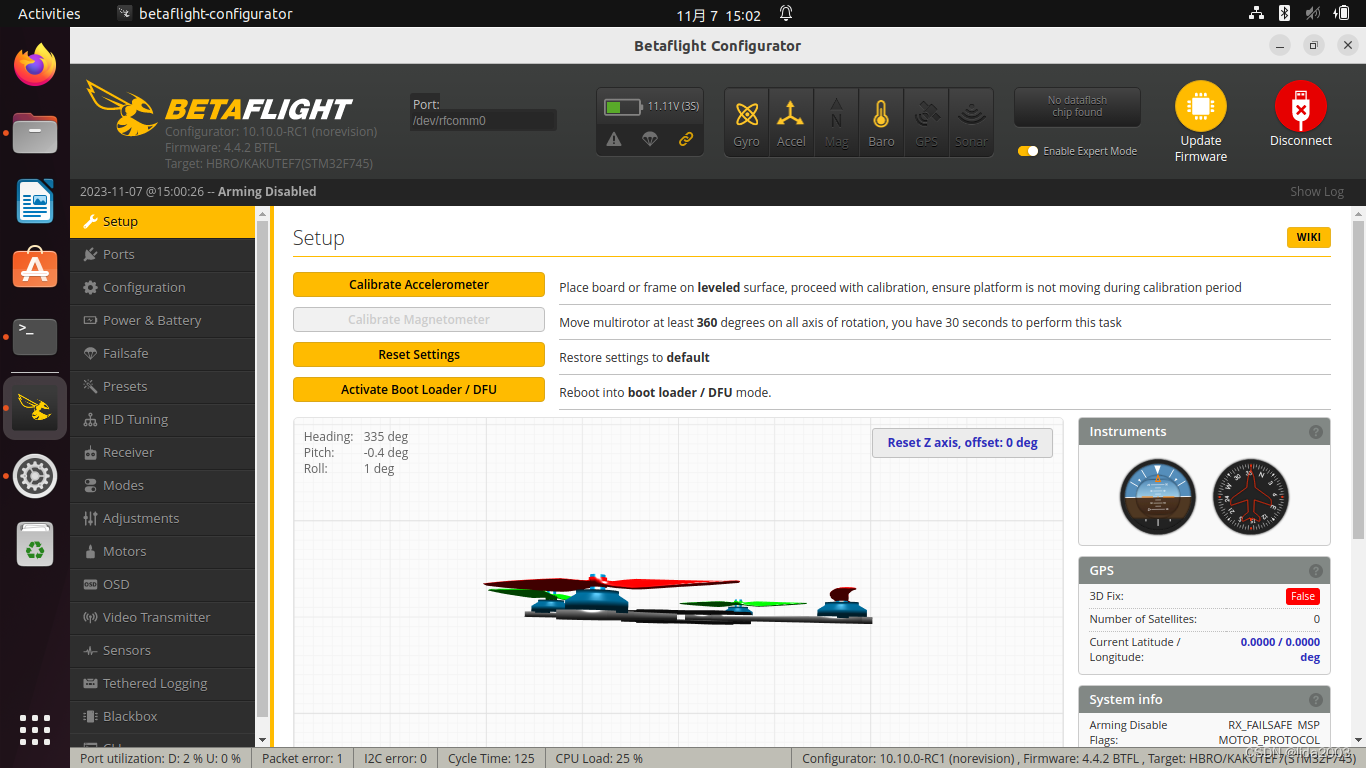This screenshot has height=768, width=1366.
Task: Open the PID Tuning tab
Action: click(162, 420)
